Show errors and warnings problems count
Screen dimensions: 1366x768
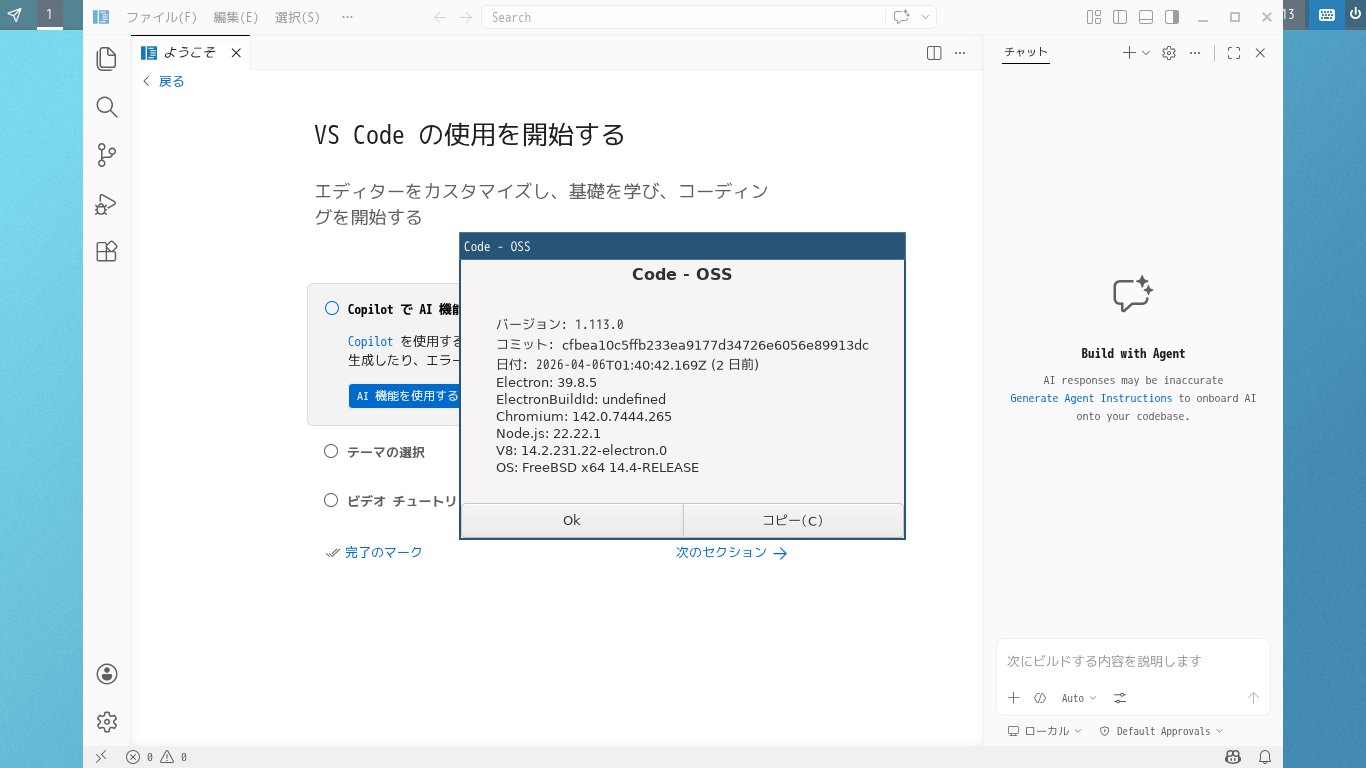point(157,757)
